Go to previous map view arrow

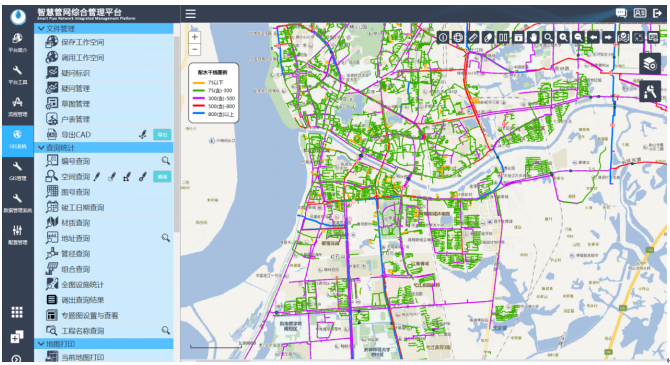(593, 37)
